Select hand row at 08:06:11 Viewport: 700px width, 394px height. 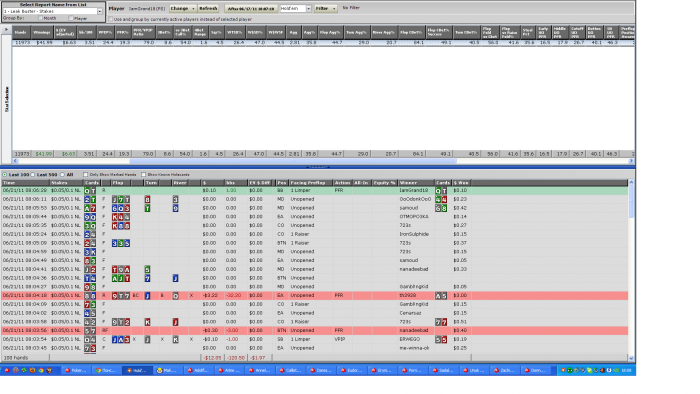click(315, 199)
